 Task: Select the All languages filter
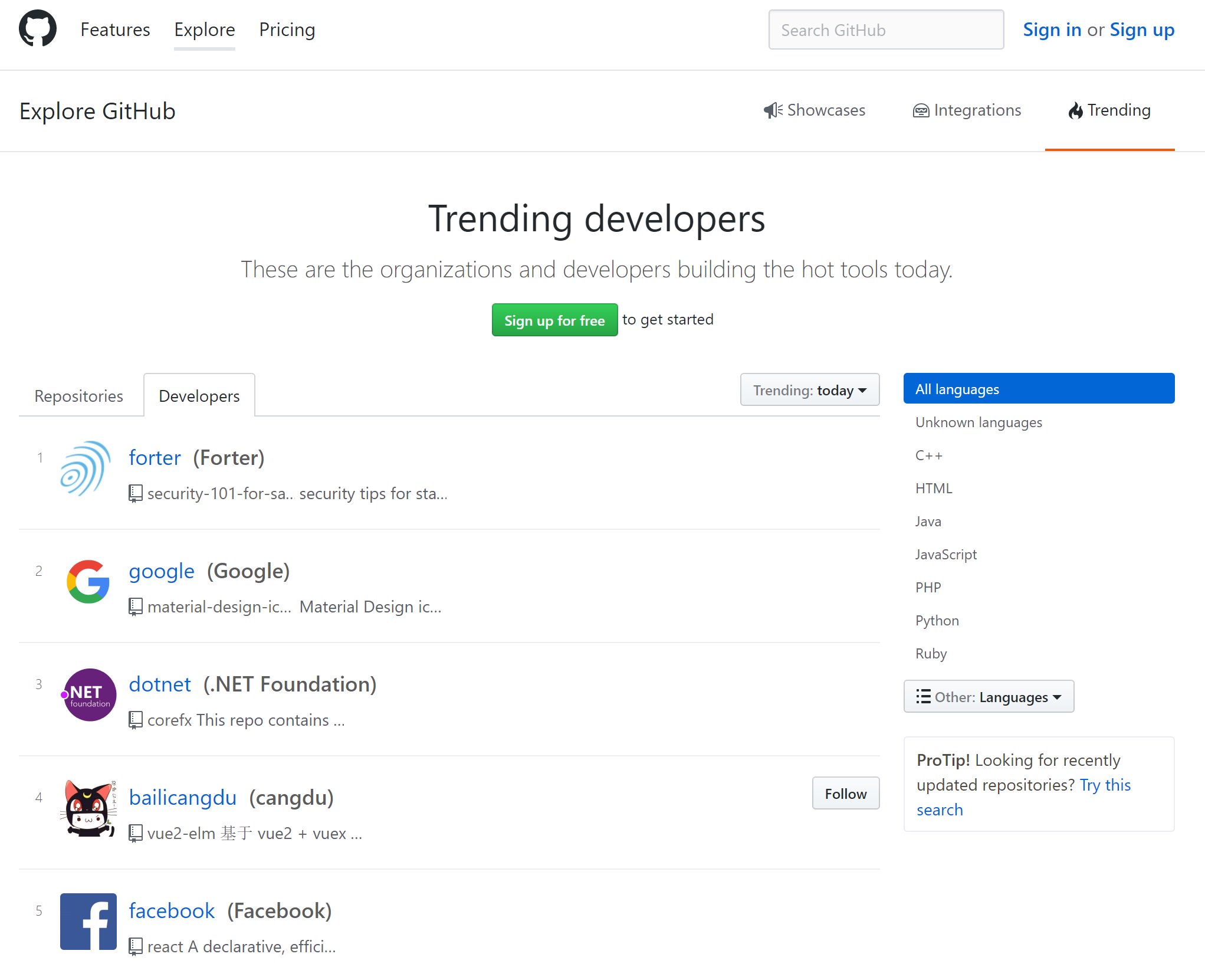pos(1039,389)
